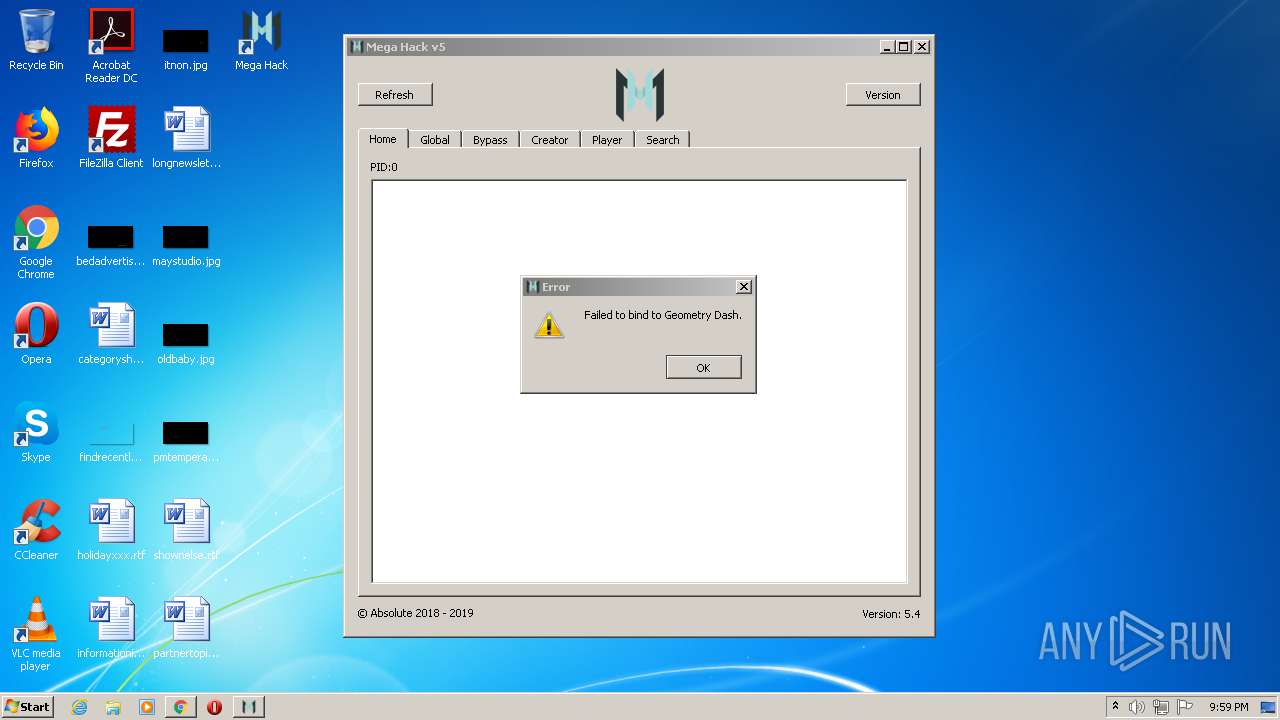Click the 9:59 PM taskbar clock

1228,707
